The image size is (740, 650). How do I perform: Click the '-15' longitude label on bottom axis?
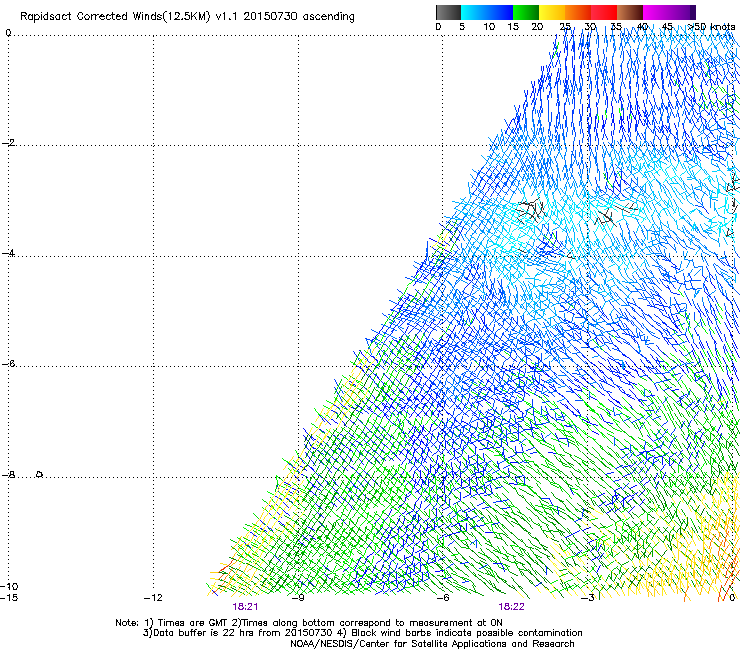(9, 598)
